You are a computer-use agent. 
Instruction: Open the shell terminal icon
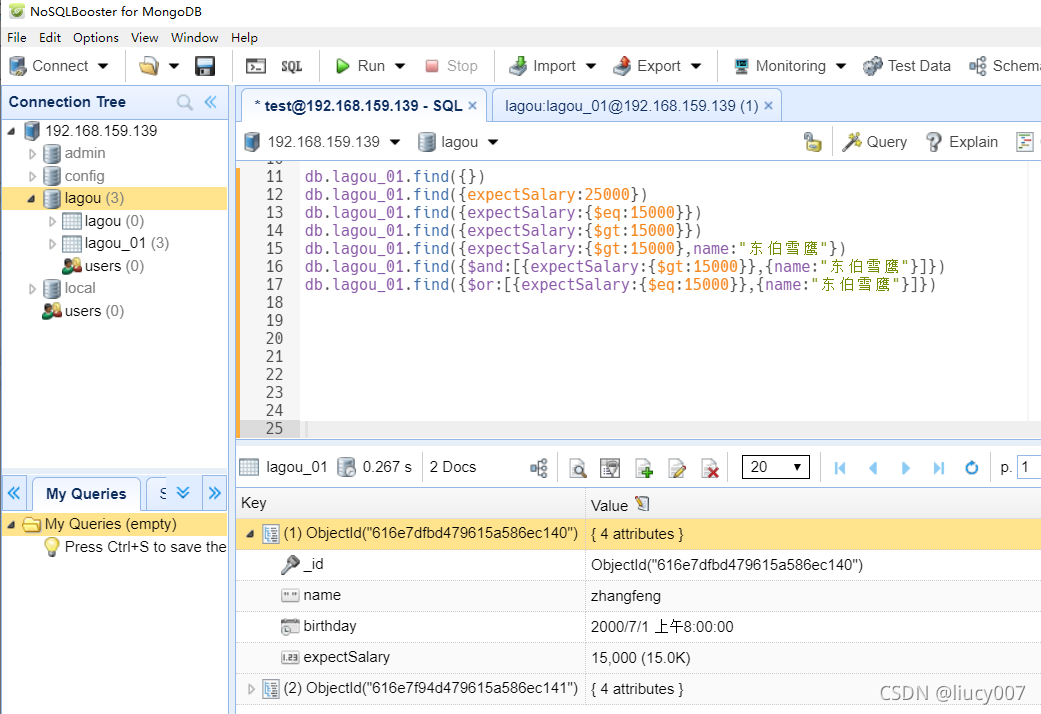point(256,66)
